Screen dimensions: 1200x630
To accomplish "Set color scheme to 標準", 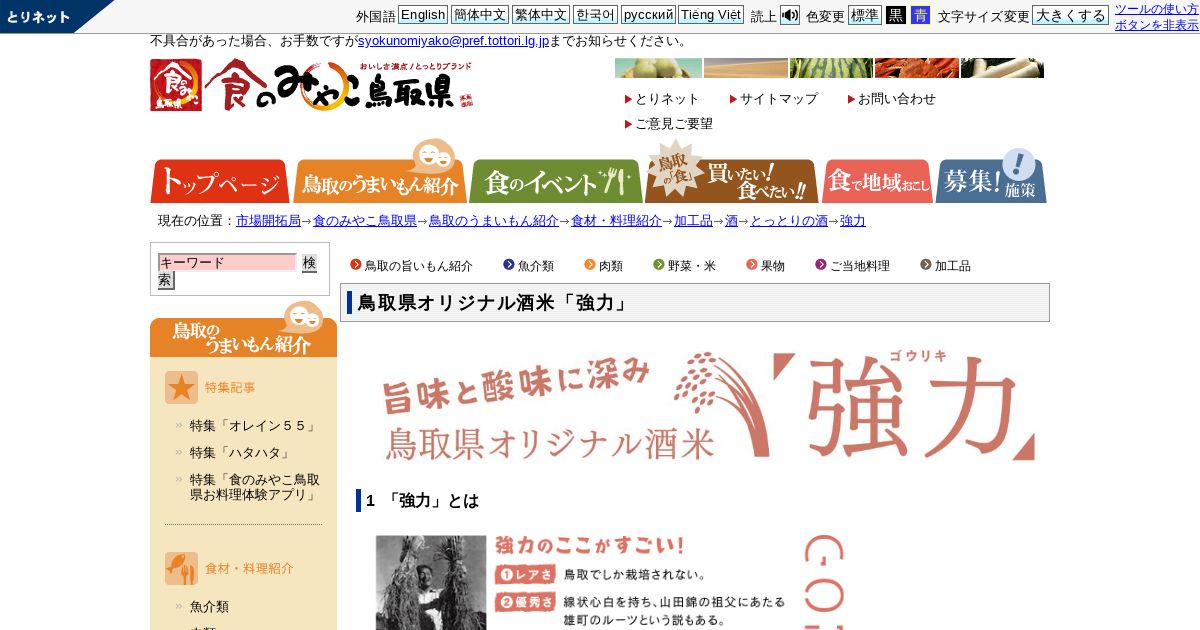I will tap(864, 15).
